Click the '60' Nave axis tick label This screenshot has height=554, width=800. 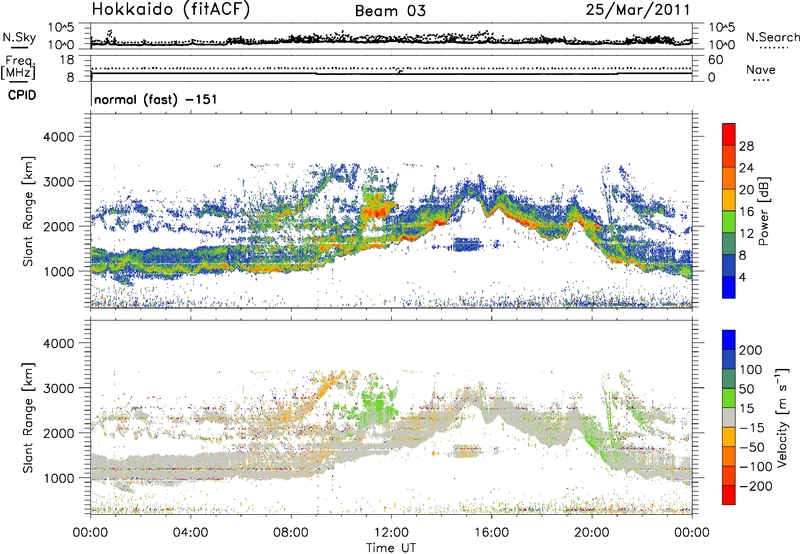pos(715,60)
